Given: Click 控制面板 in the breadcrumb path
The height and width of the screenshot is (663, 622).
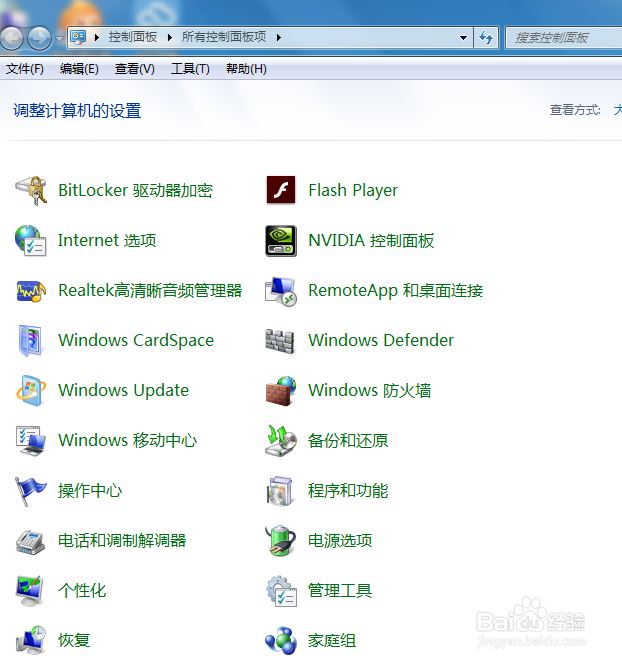Looking at the screenshot, I should point(133,37).
